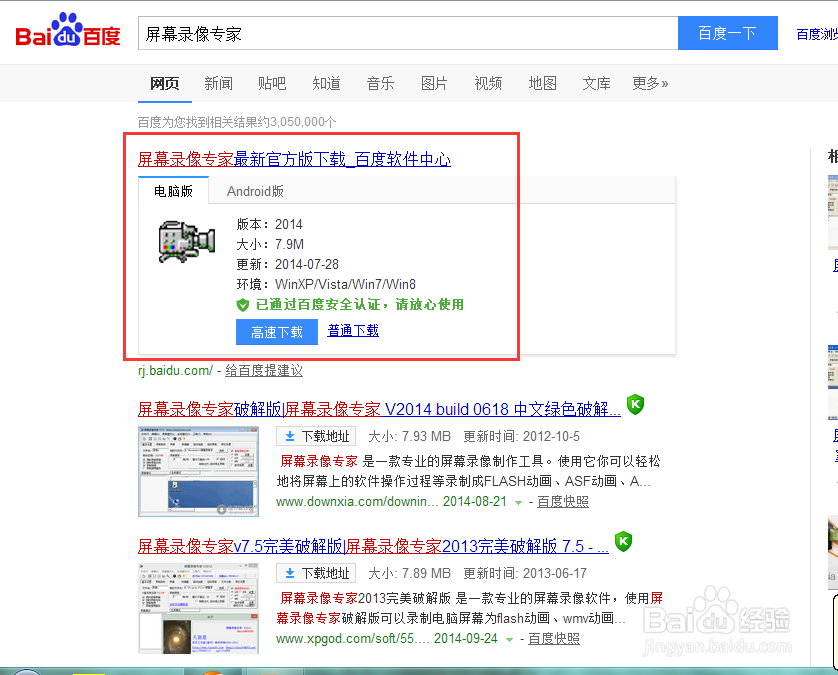Click the green security shield icon
Image resolution: width=838 pixels, height=675 pixels.
point(243,305)
